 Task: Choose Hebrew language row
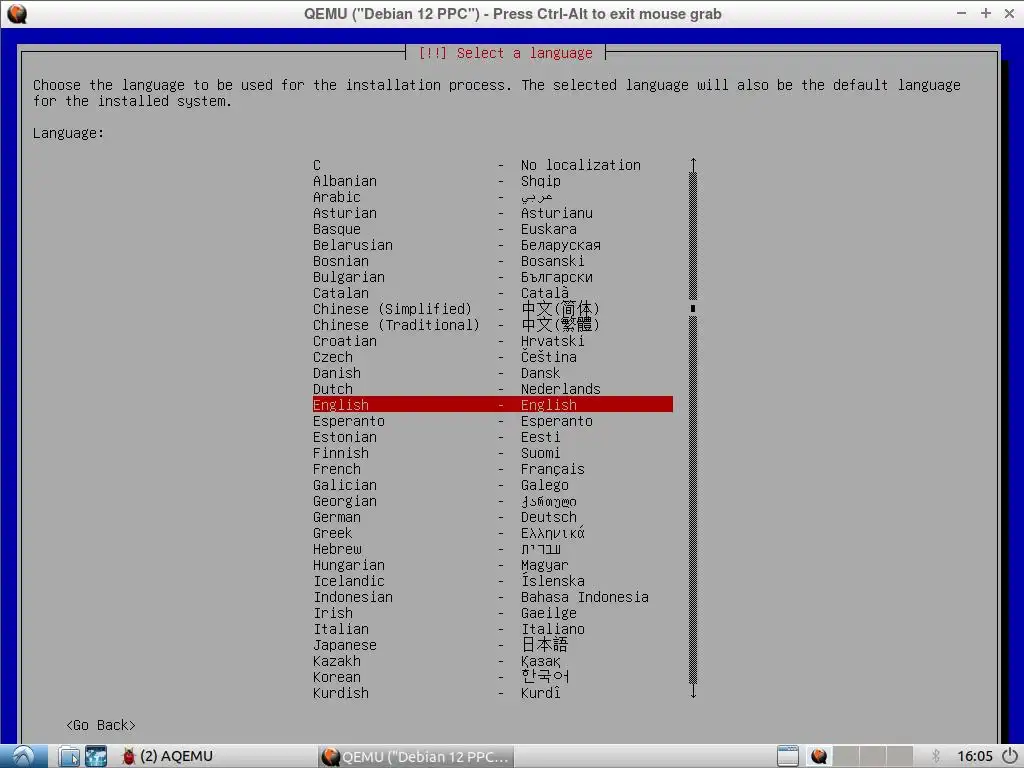(x=492, y=549)
